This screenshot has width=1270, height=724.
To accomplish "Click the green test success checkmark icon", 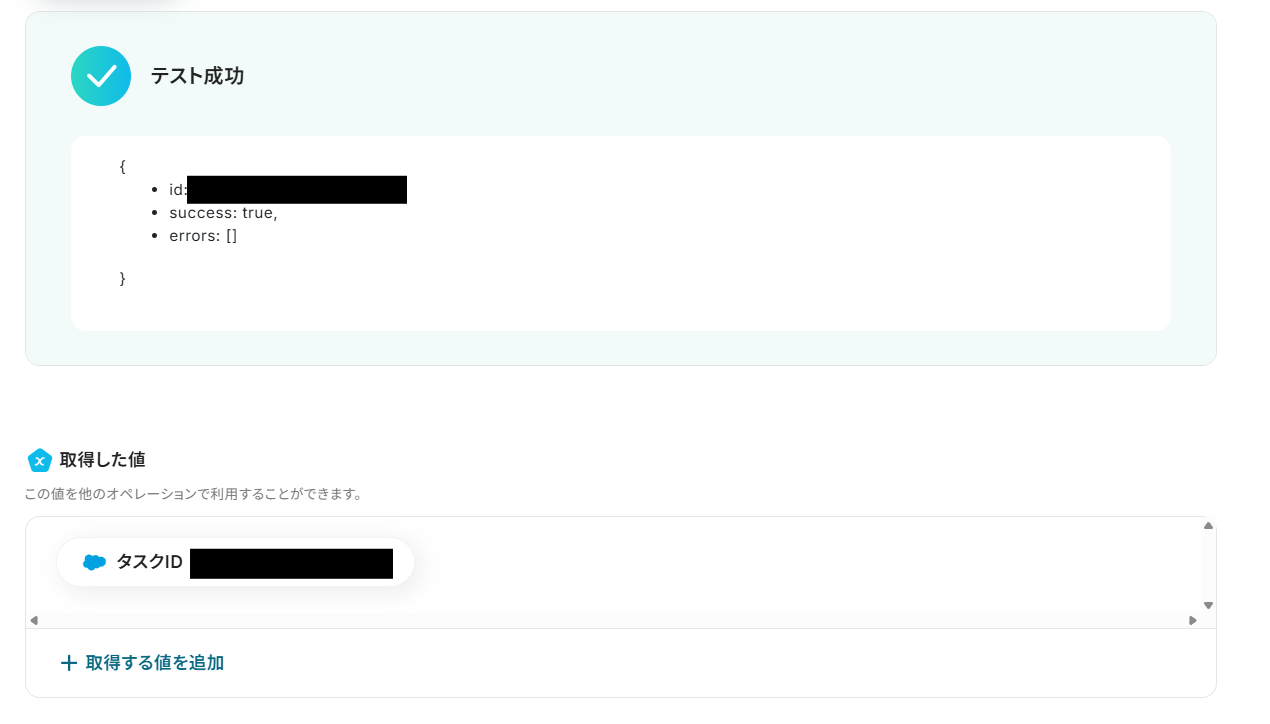I will pos(101,76).
